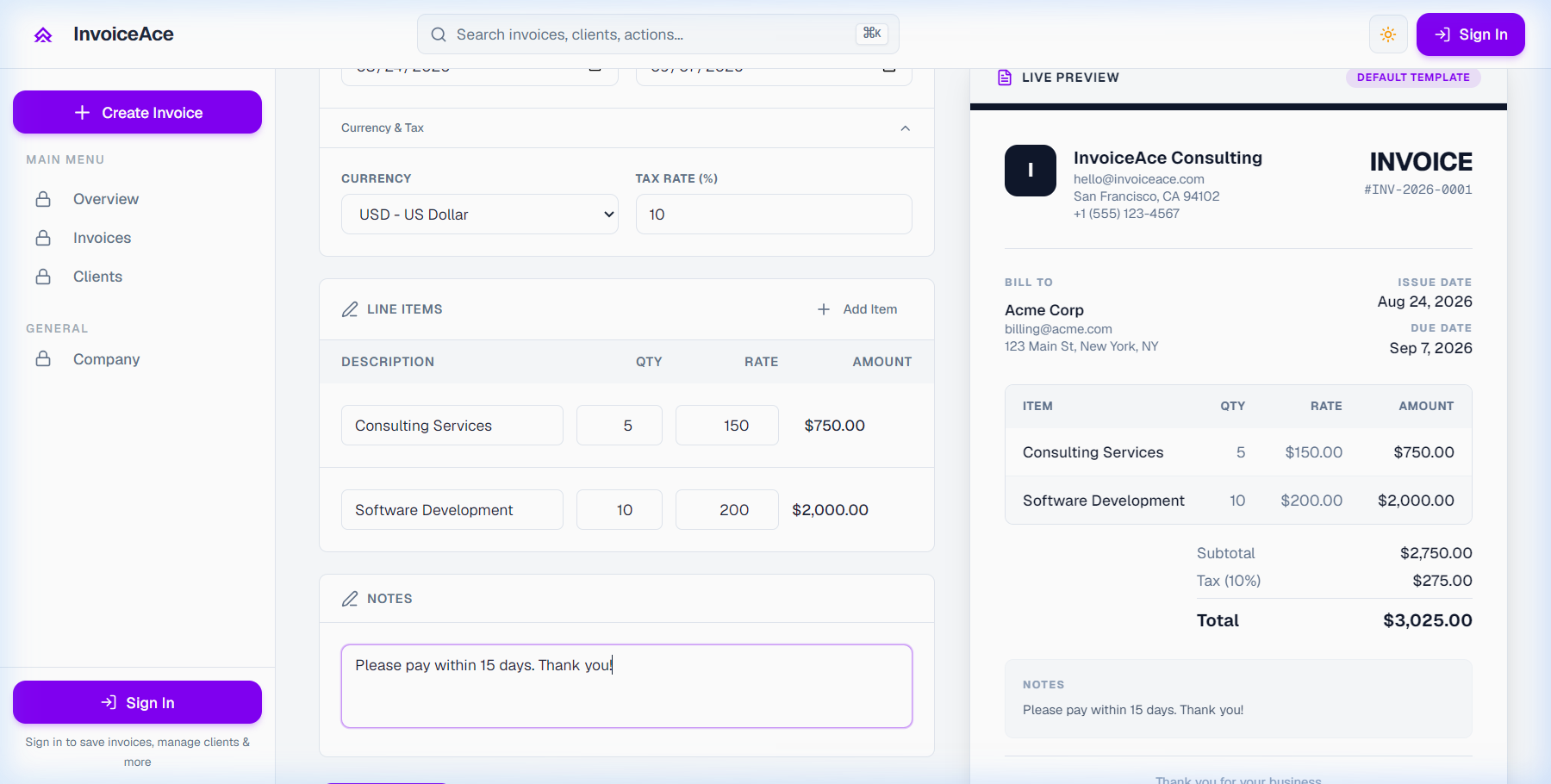Click the Aug 24, 2026 issue date
Viewport: 1551px width, 784px height.
click(1425, 302)
